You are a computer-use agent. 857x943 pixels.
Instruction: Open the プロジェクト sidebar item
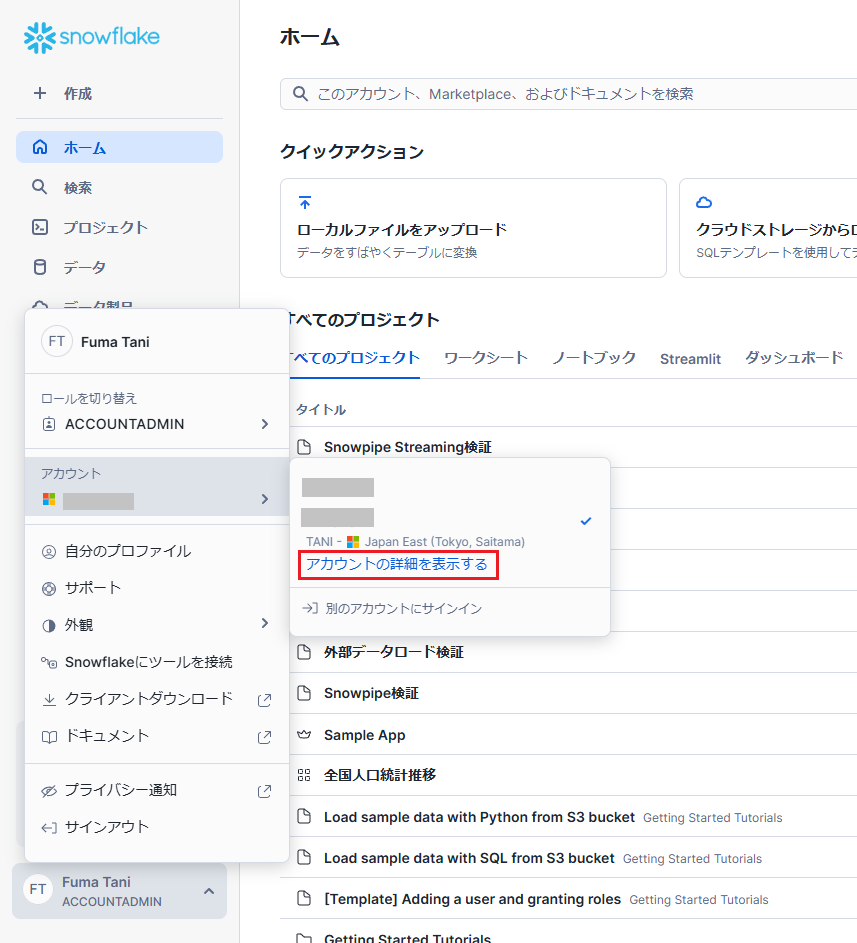pos(119,227)
